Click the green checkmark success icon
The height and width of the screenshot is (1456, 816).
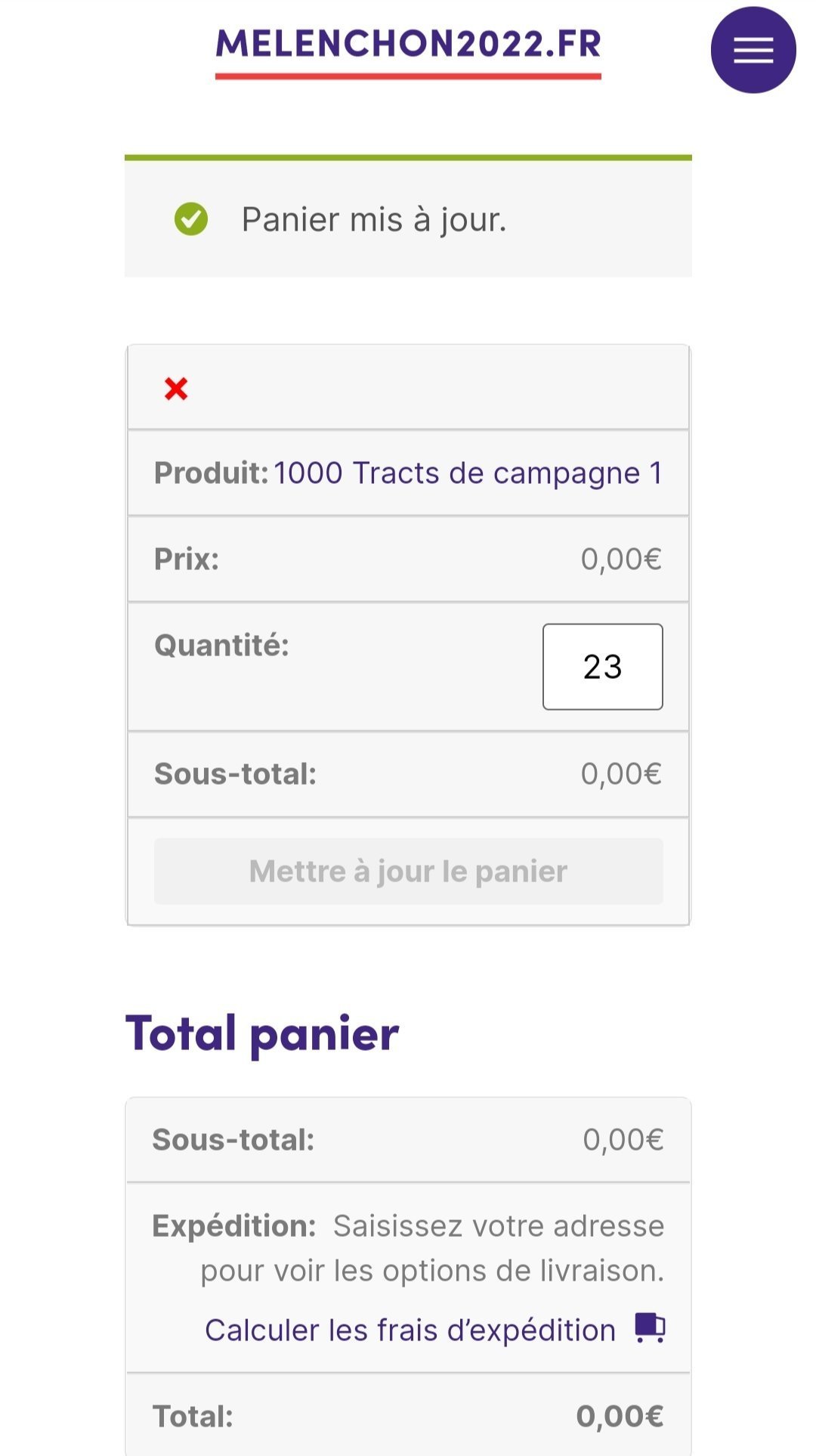[x=191, y=220]
